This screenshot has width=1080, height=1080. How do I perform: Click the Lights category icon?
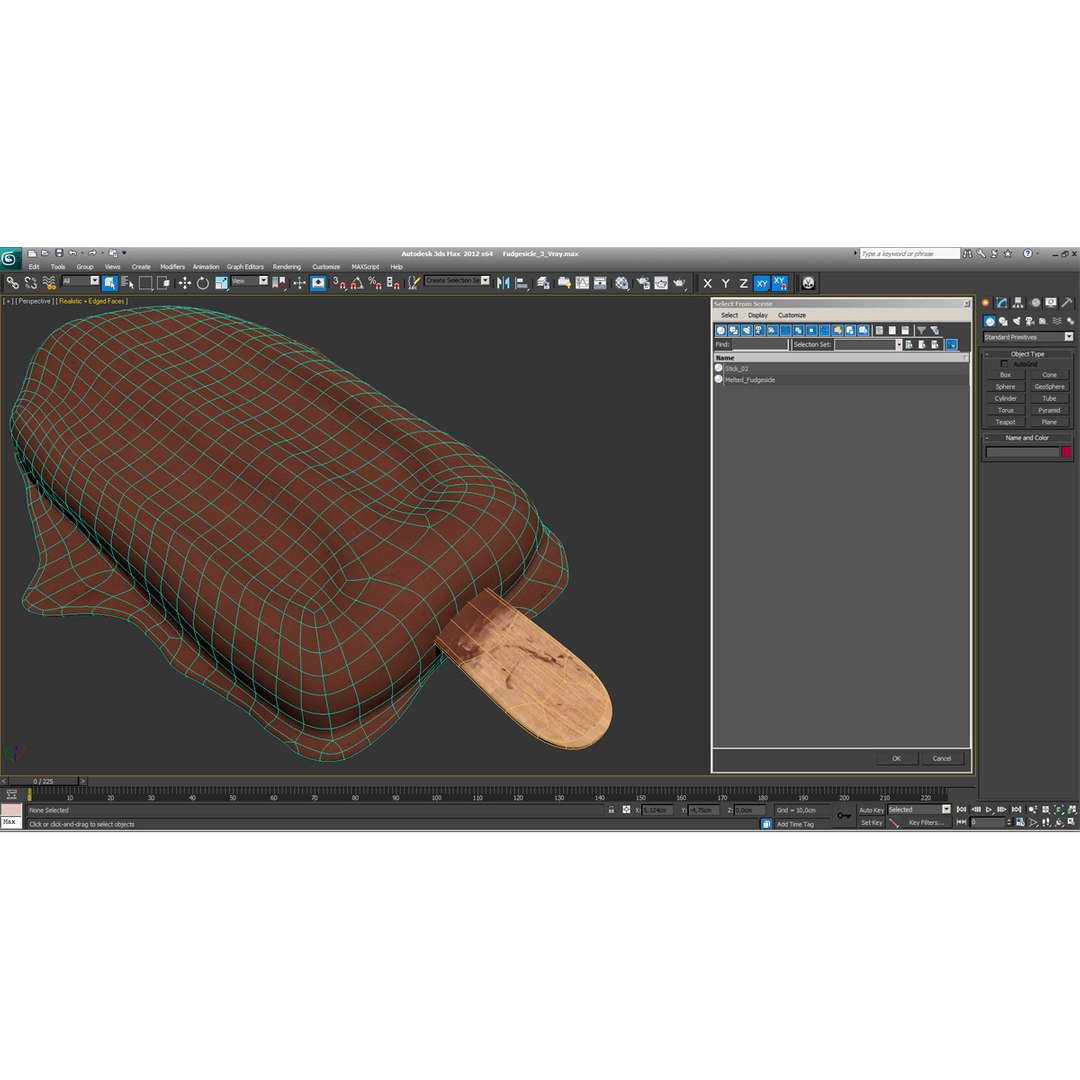(1017, 321)
